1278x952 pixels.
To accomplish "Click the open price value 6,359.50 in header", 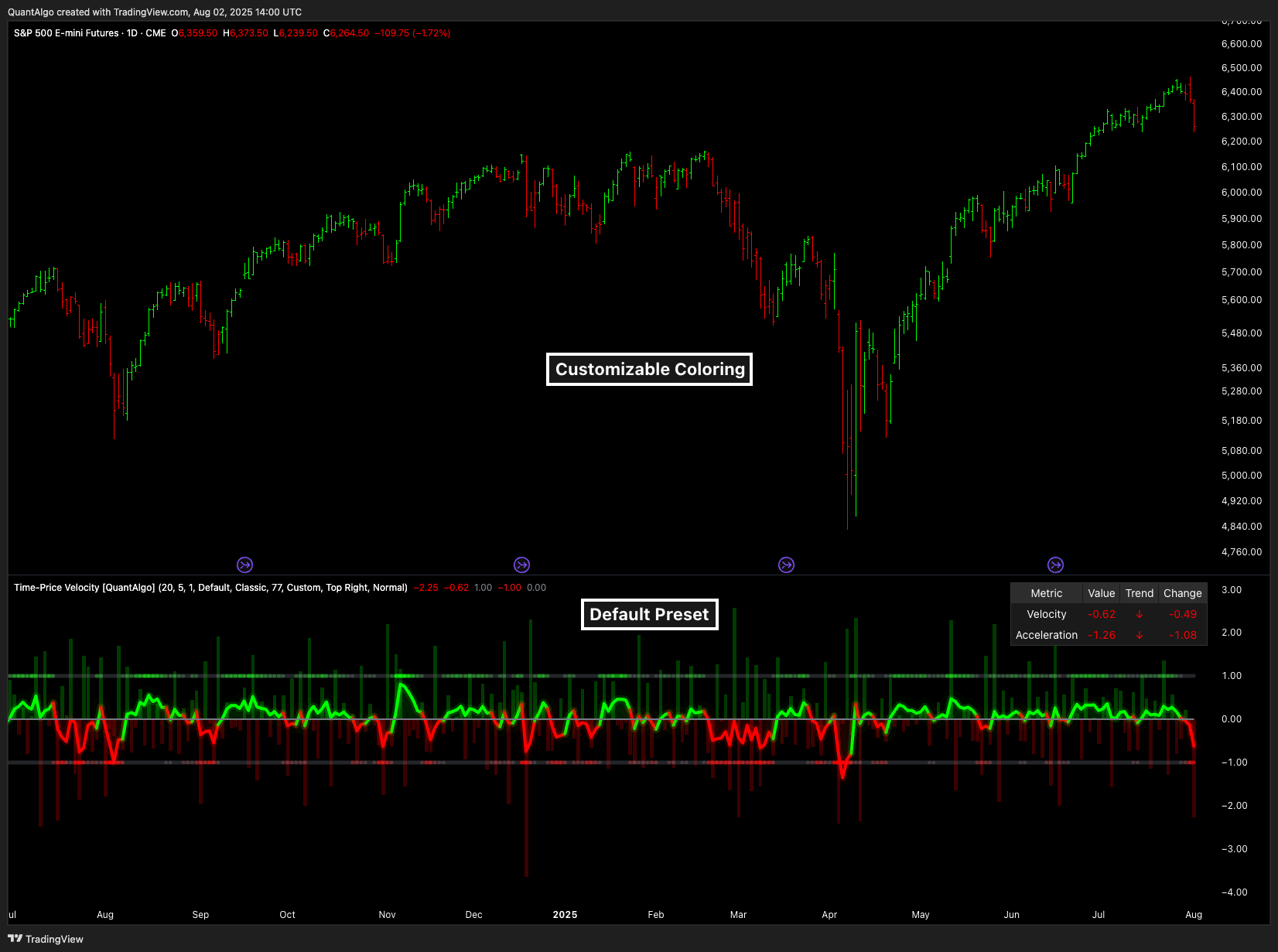I will coord(198,33).
